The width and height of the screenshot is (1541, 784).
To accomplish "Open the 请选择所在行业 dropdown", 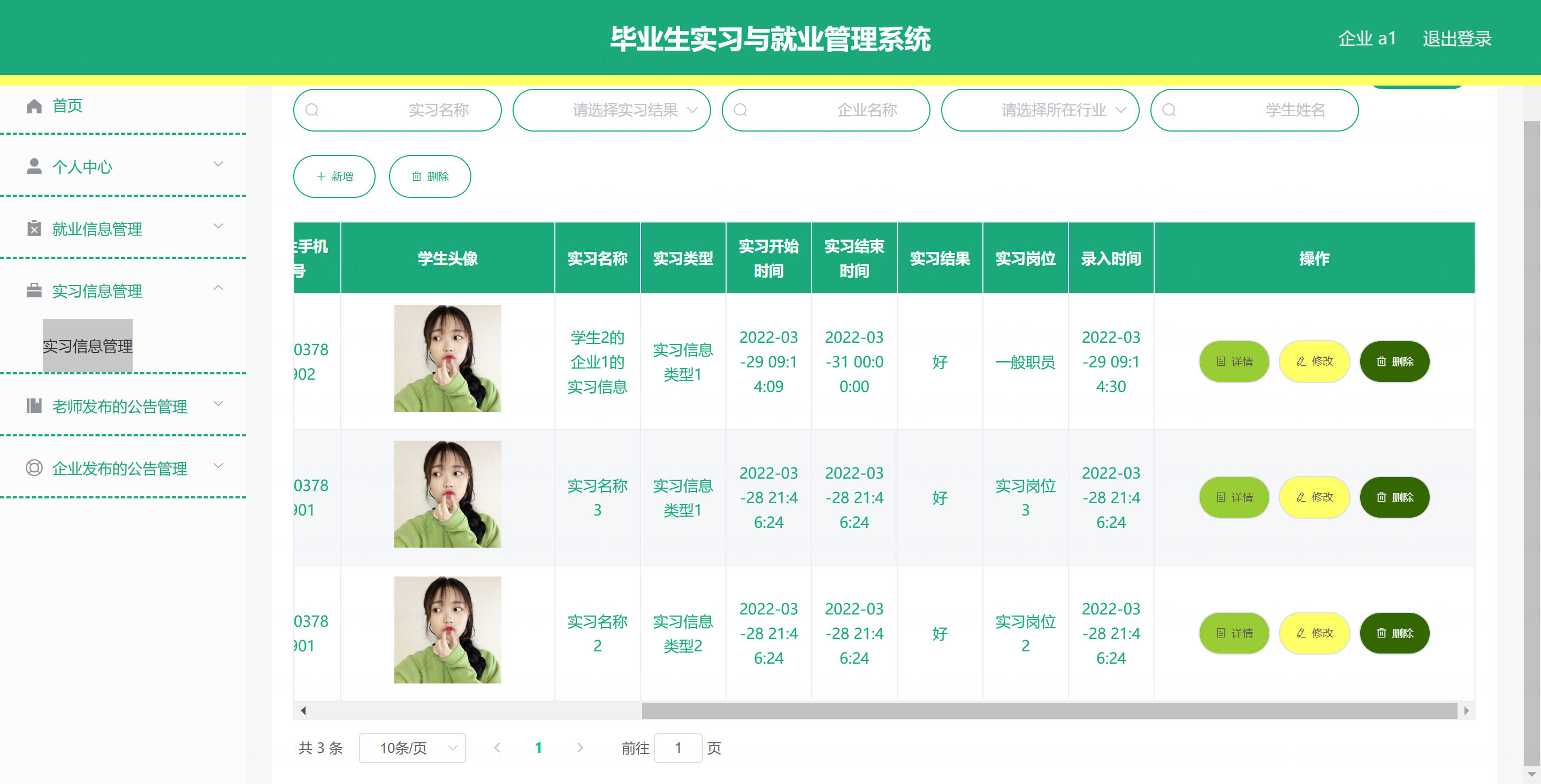I will (x=1040, y=110).
